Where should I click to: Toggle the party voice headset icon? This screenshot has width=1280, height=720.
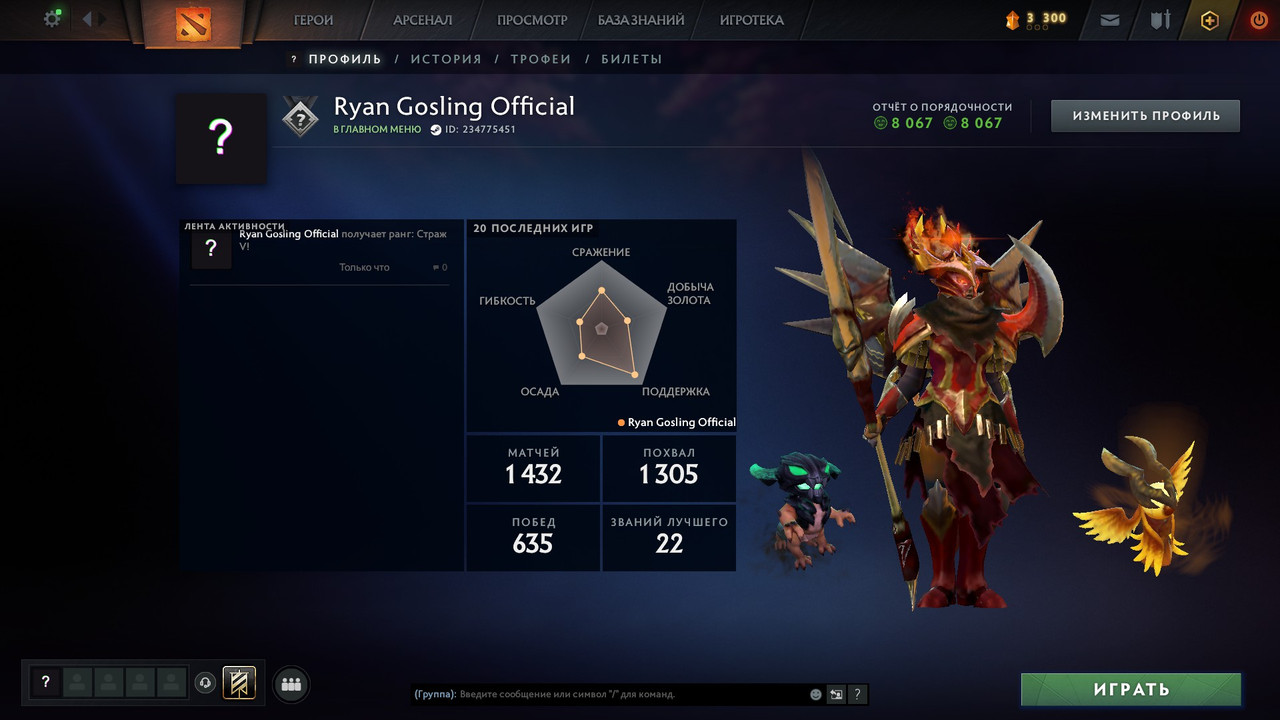205,683
